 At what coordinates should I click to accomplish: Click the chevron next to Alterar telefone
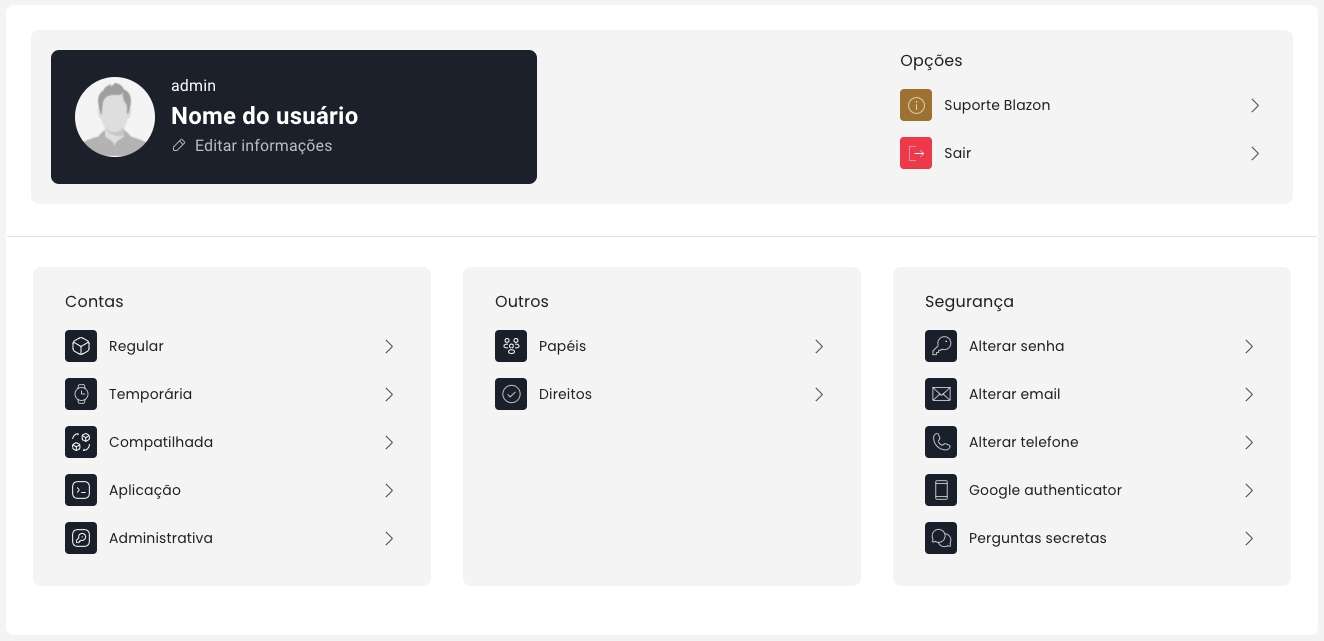1249,442
